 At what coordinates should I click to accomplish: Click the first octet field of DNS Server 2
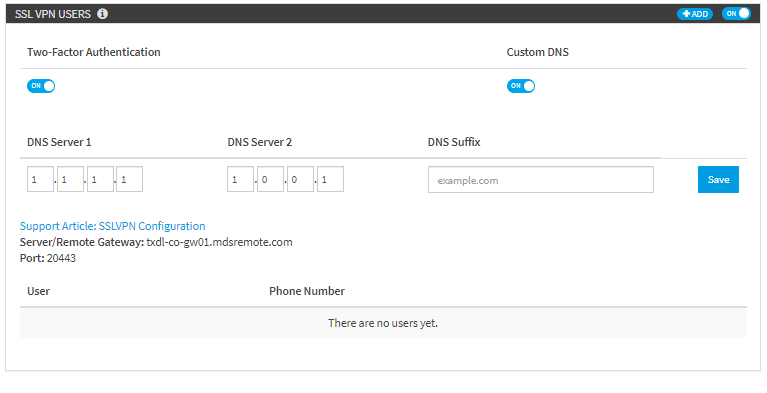coord(240,179)
